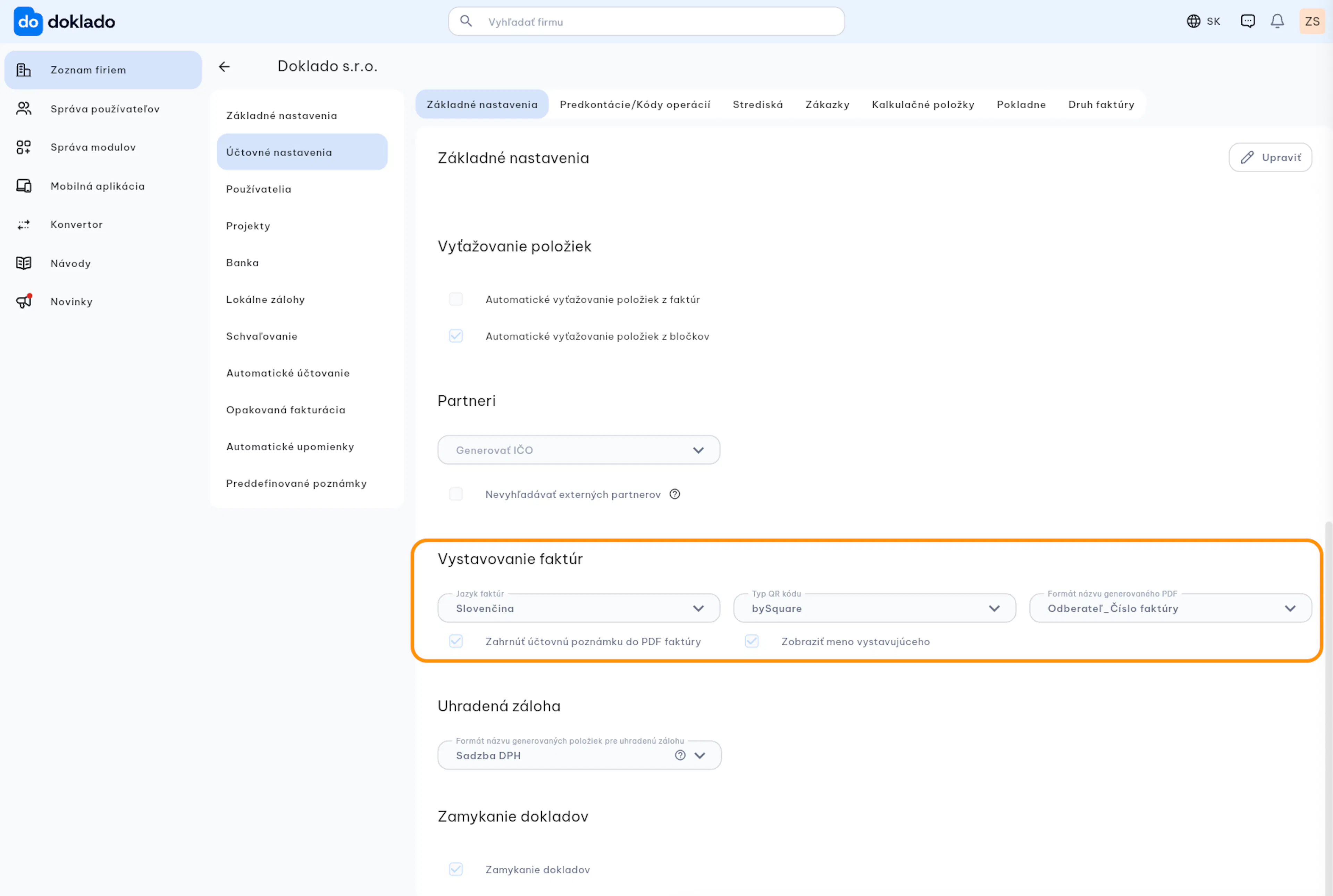Click the Správa používateľov users icon
This screenshot has height=896, width=1333.
coord(23,109)
